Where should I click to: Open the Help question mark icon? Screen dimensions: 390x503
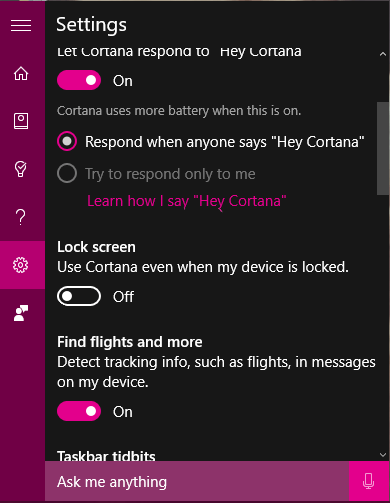(21, 217)
